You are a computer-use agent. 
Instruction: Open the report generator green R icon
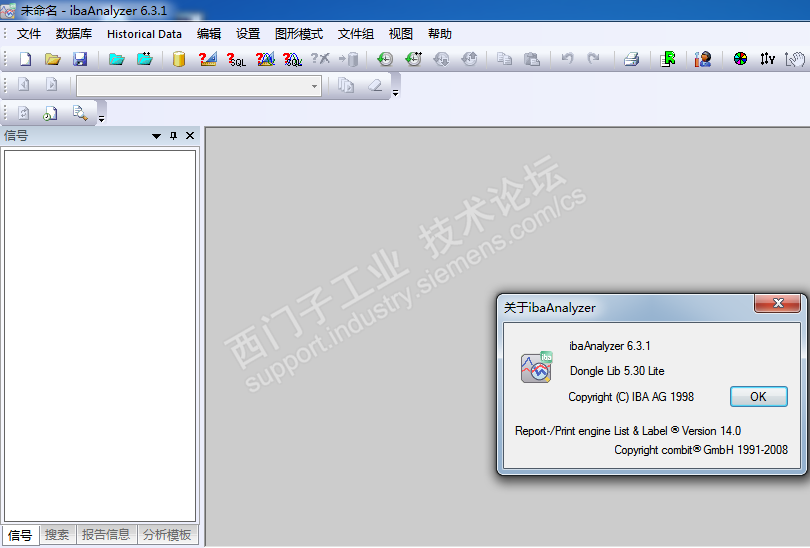click(667, 59)
